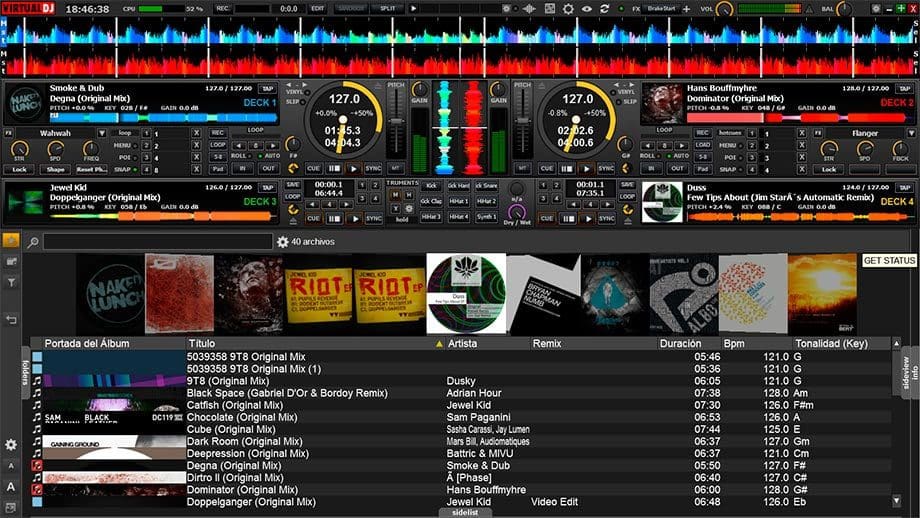
Task: Click the GET STATUS button
Action: point(889,260)
